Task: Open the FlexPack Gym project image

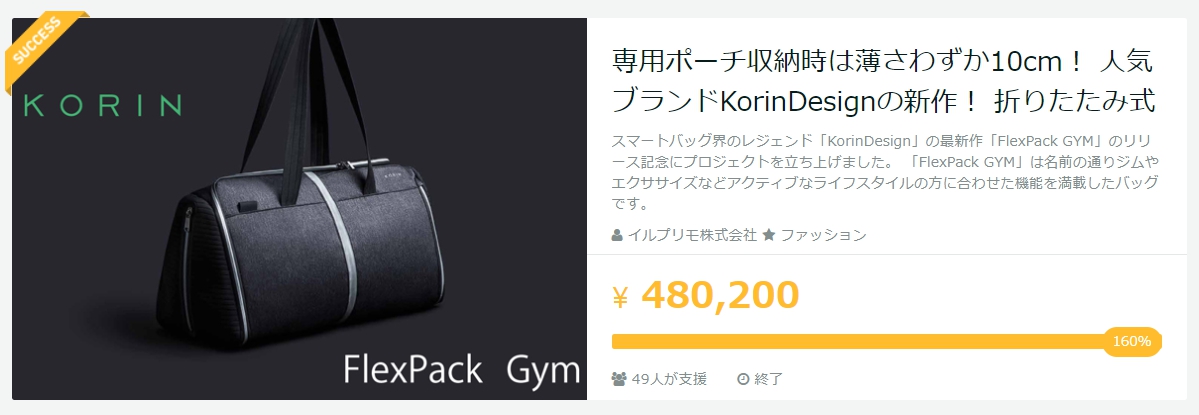Action: 300,209
